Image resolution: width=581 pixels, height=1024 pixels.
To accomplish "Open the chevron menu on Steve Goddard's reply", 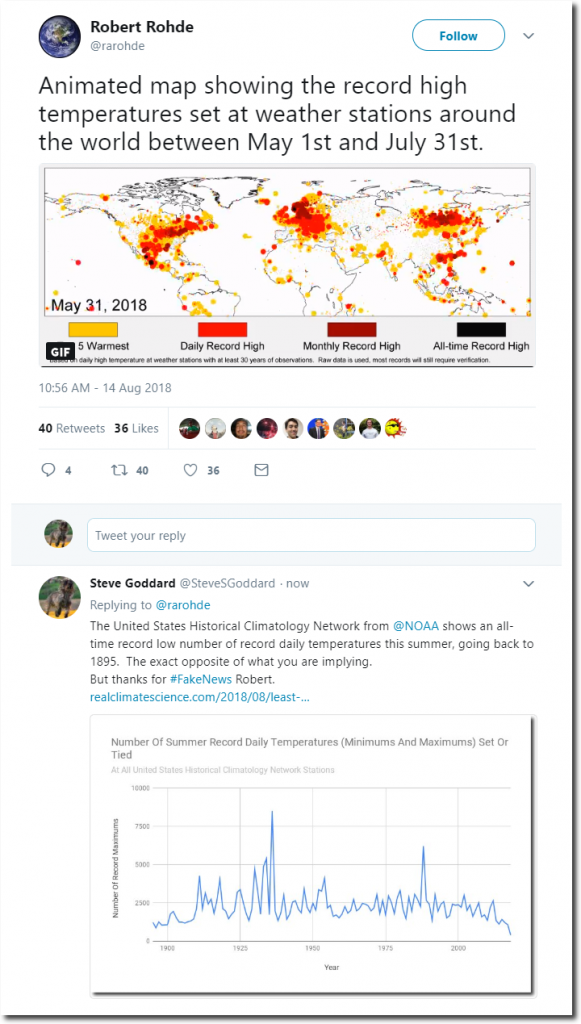I will click(529, 583).
